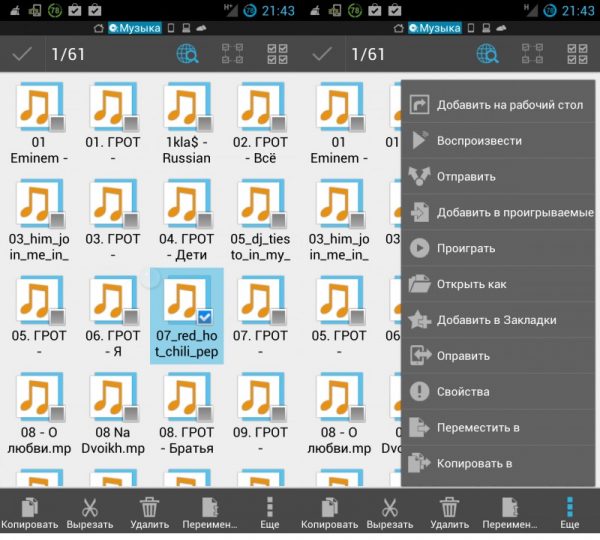Open the Еще overflow menu in the left screen
This screenshot has height=540, width=600.
pos(270,509)
